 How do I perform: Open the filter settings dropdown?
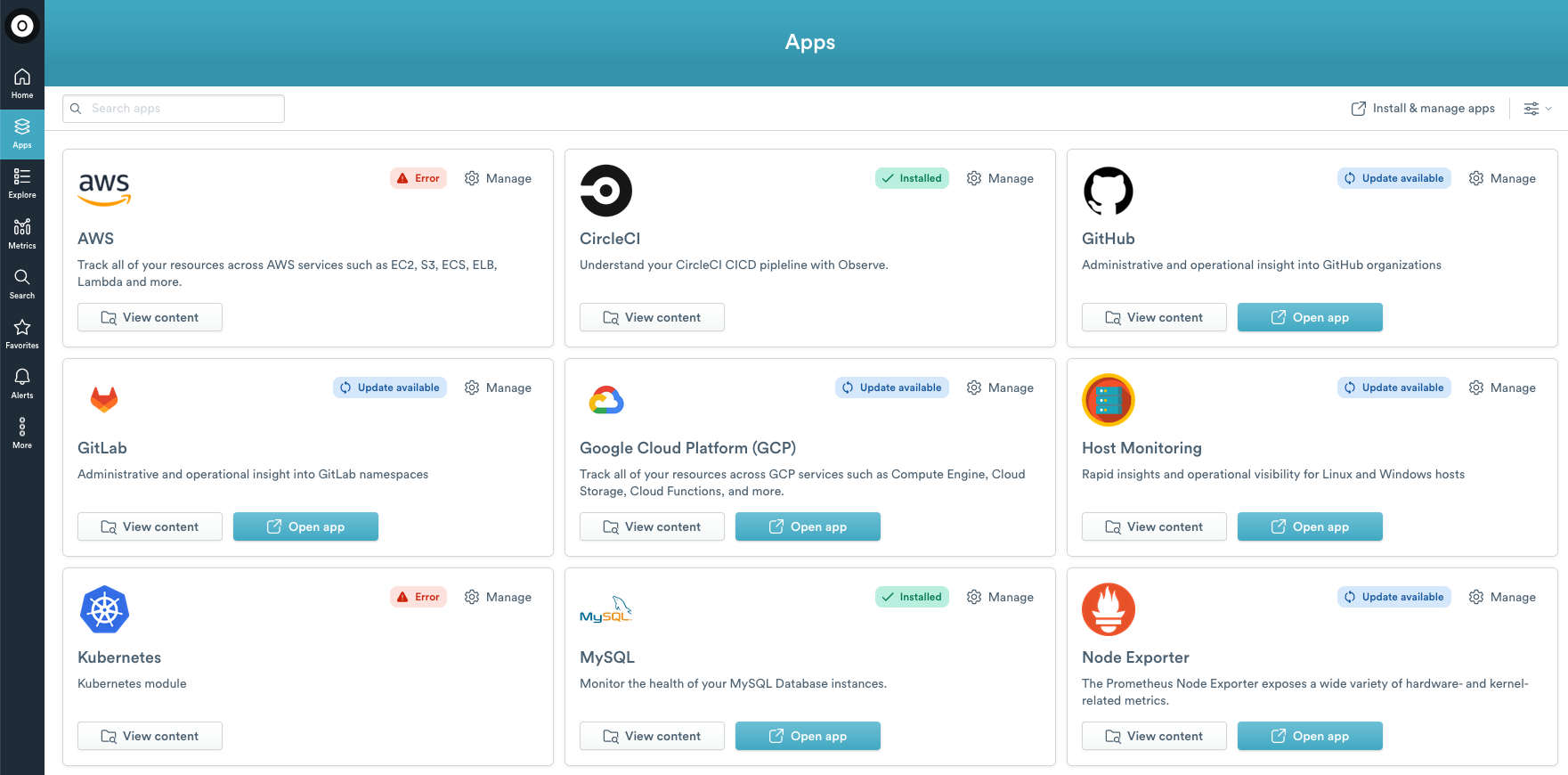tap(1538, 109)
